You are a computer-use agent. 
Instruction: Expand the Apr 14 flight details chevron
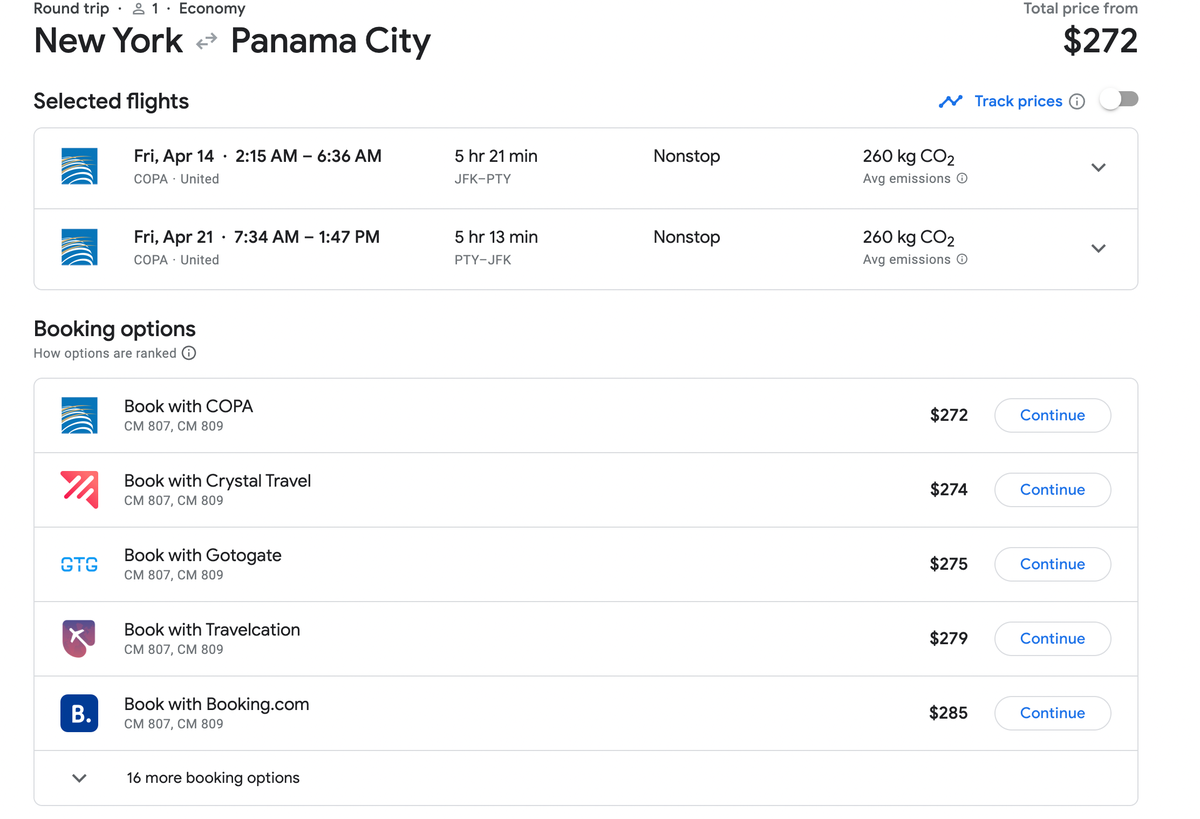pos(1098,167)
